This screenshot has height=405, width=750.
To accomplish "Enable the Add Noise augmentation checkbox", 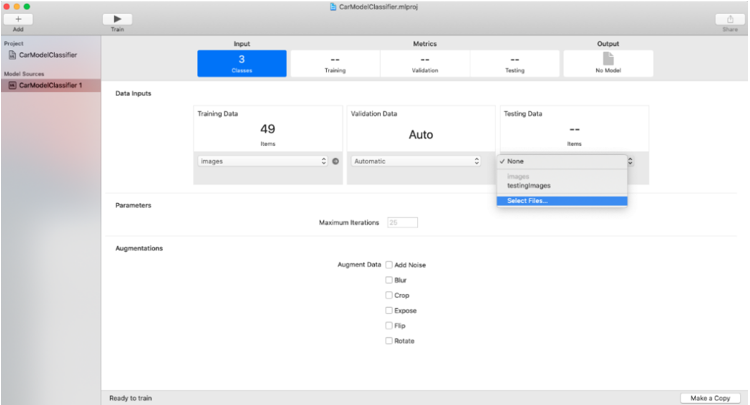I will coord(389,265).
